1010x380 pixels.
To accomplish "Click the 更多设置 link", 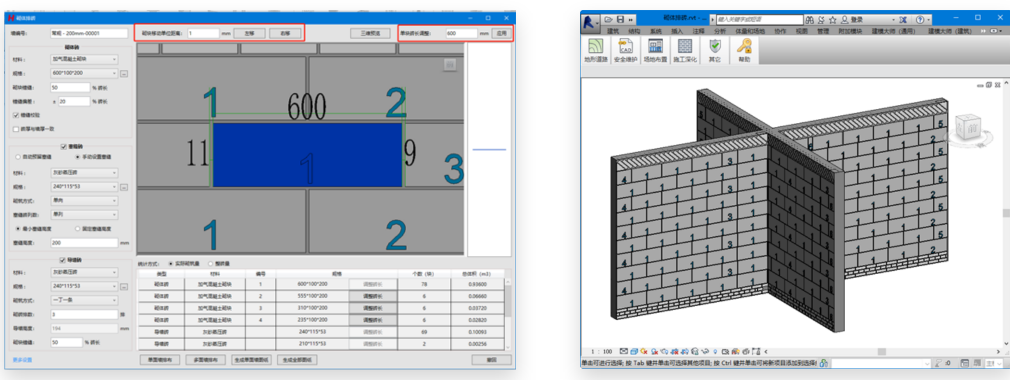I will click(23, 359).
